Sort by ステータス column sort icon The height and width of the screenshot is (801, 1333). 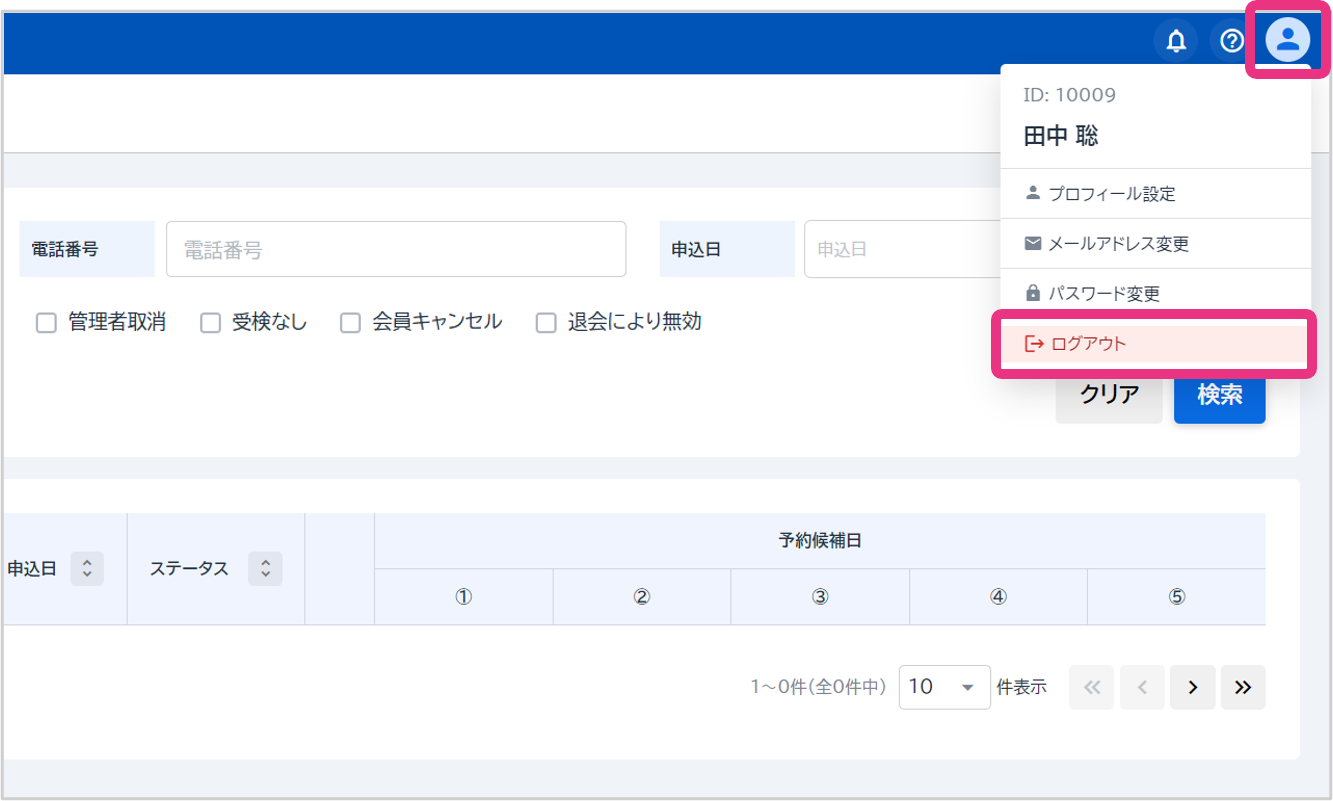point(265,569)
